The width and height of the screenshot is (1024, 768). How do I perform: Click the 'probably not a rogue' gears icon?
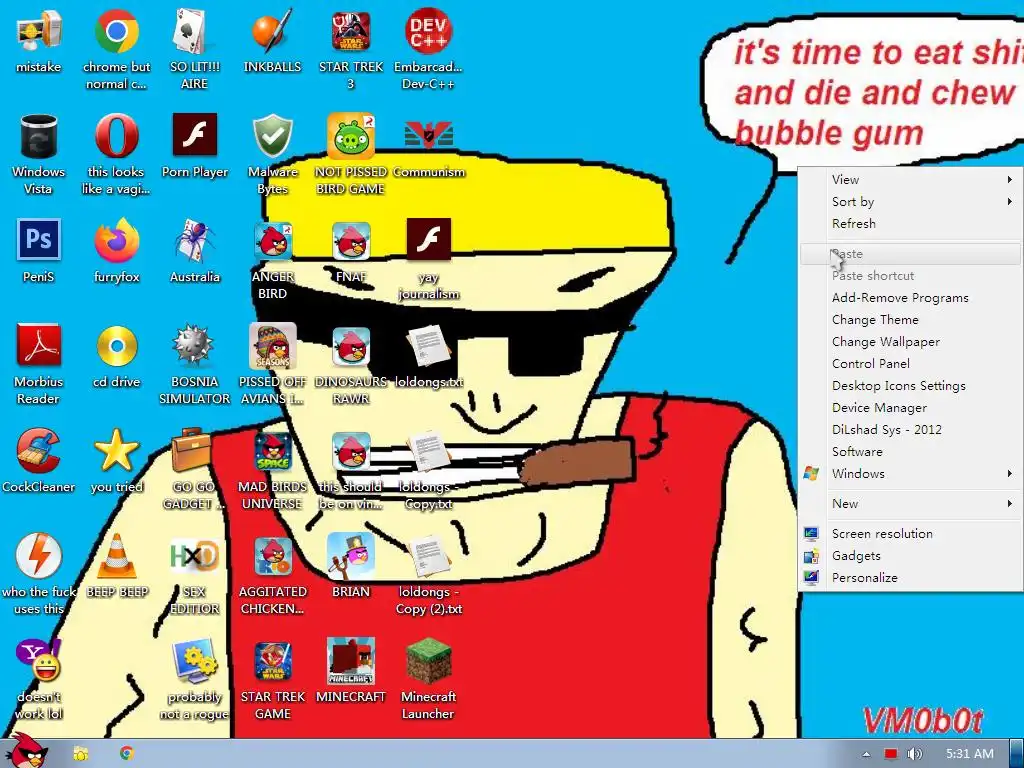click(x=194, y=680)
